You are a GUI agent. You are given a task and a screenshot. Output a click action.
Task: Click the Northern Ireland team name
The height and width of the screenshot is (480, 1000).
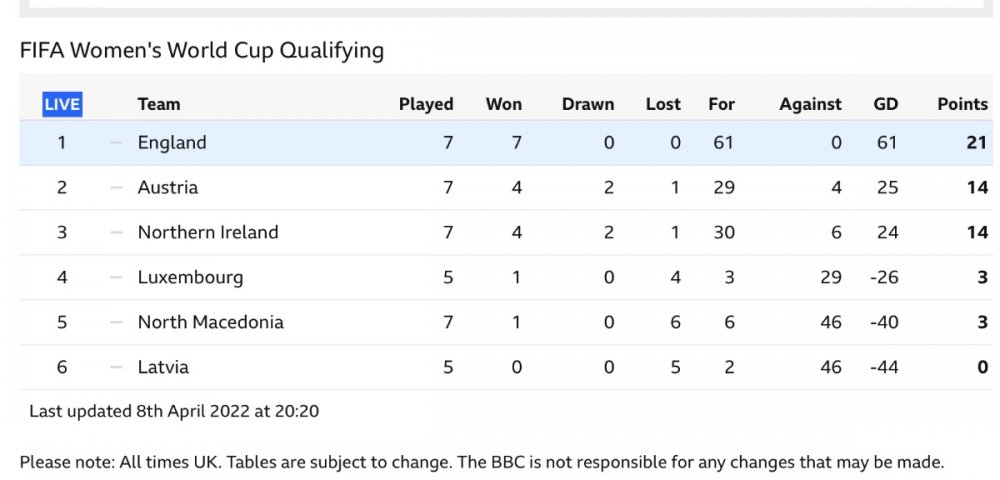[208, 232]
